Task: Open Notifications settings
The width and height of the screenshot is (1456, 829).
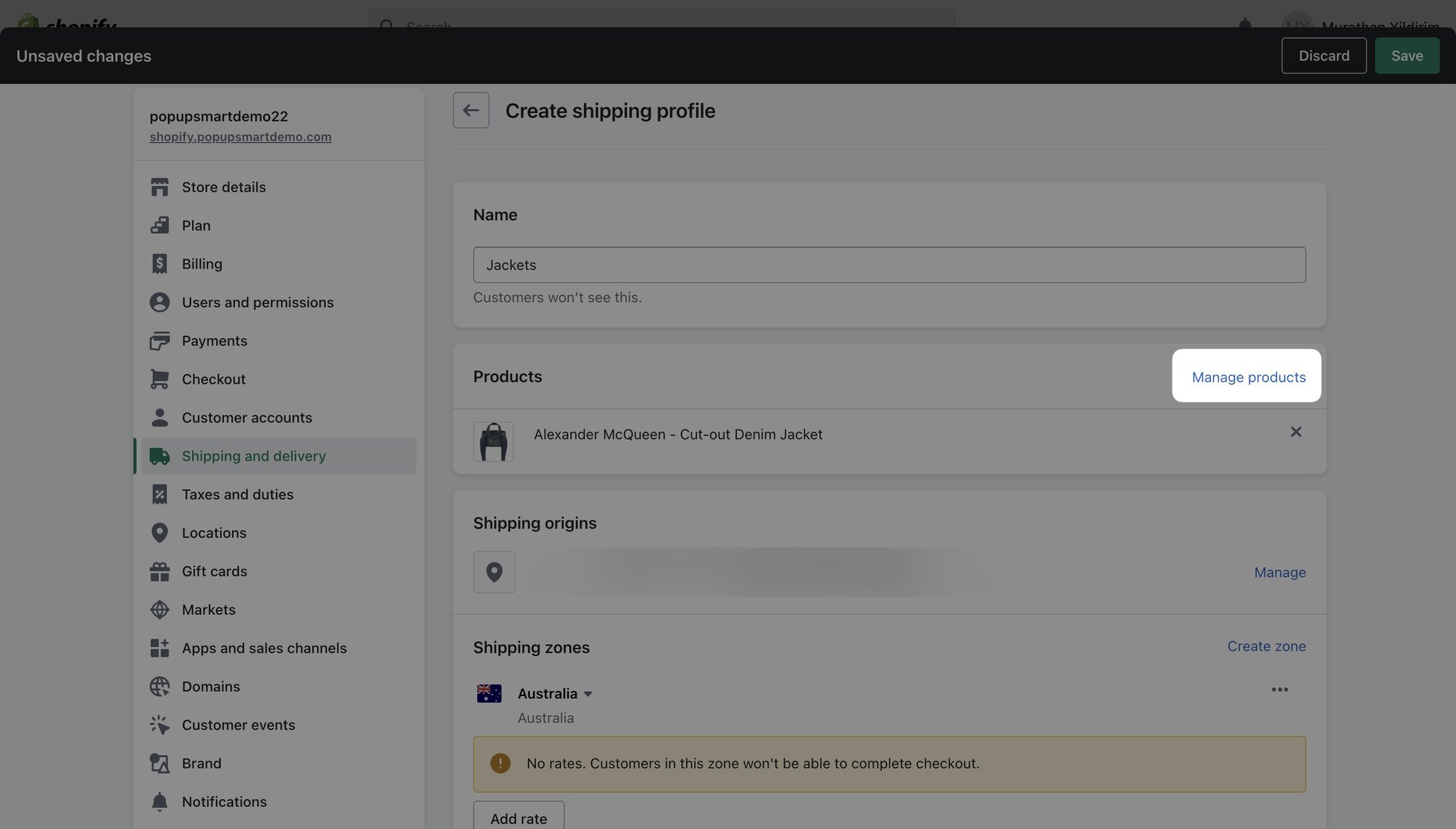Action: (279, 801)
